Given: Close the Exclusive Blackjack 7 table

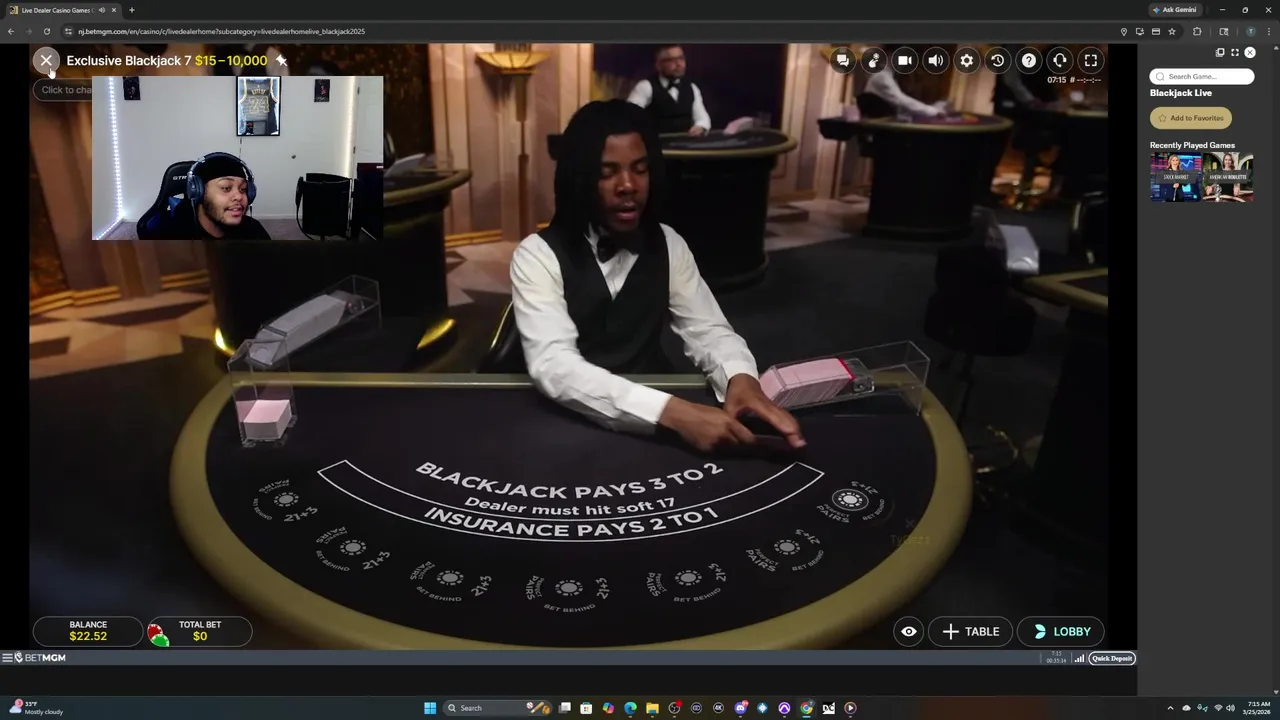Looking at the screenshot, I should 46,60.
